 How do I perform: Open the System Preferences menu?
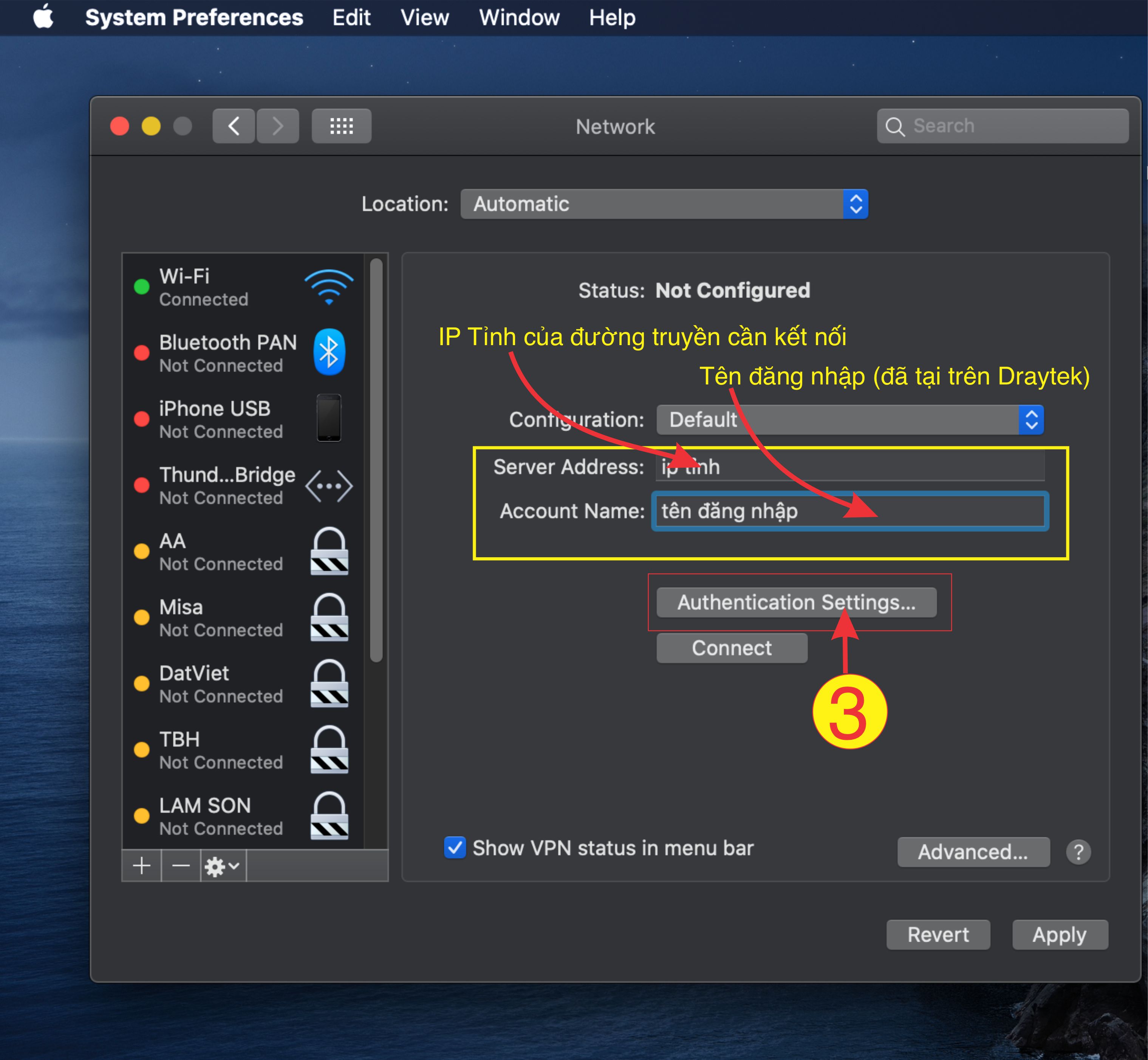pyautogui.click(x=194, y=18)
